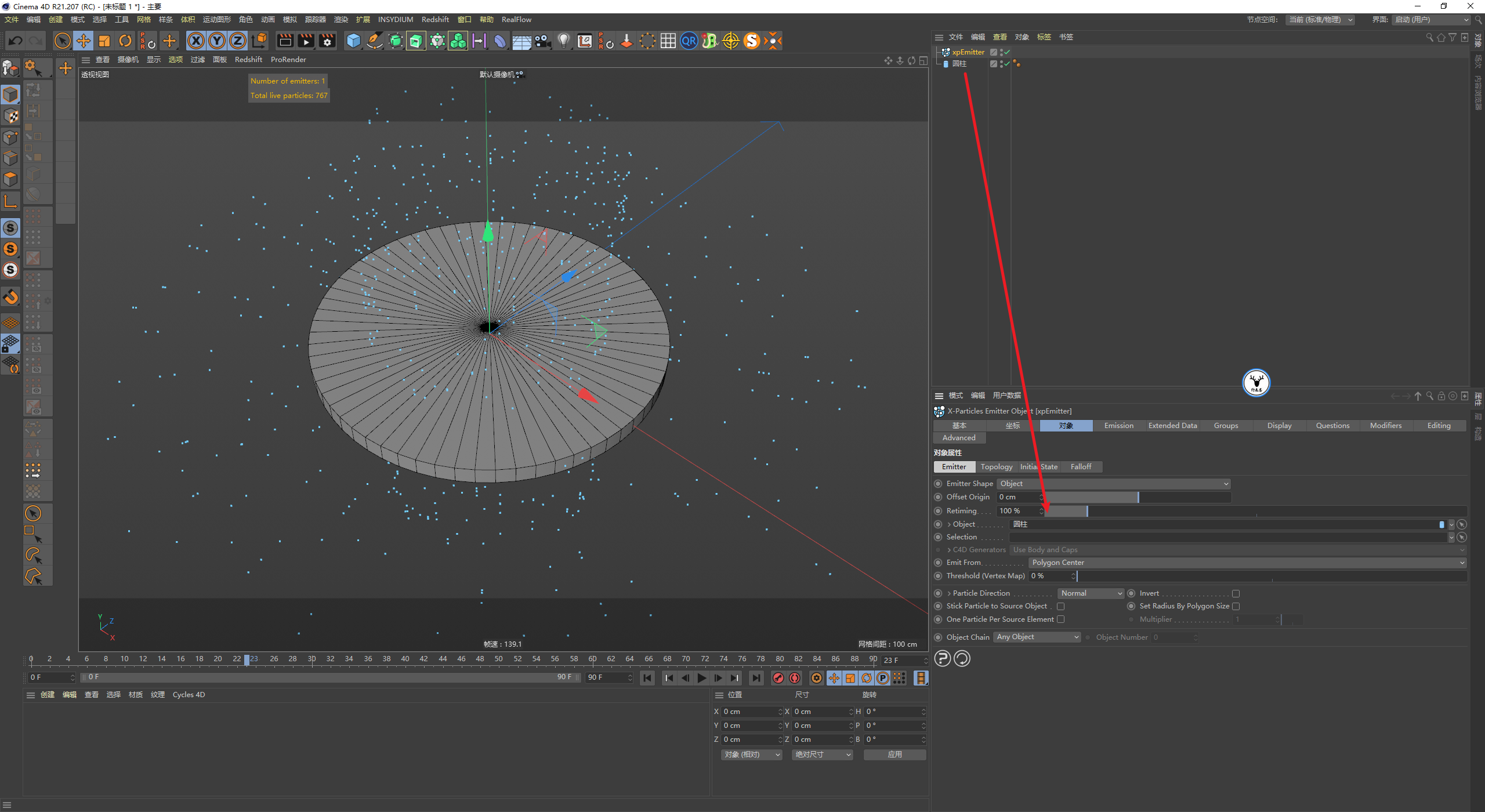Enable Stick Particle to Source Object

1060,606
